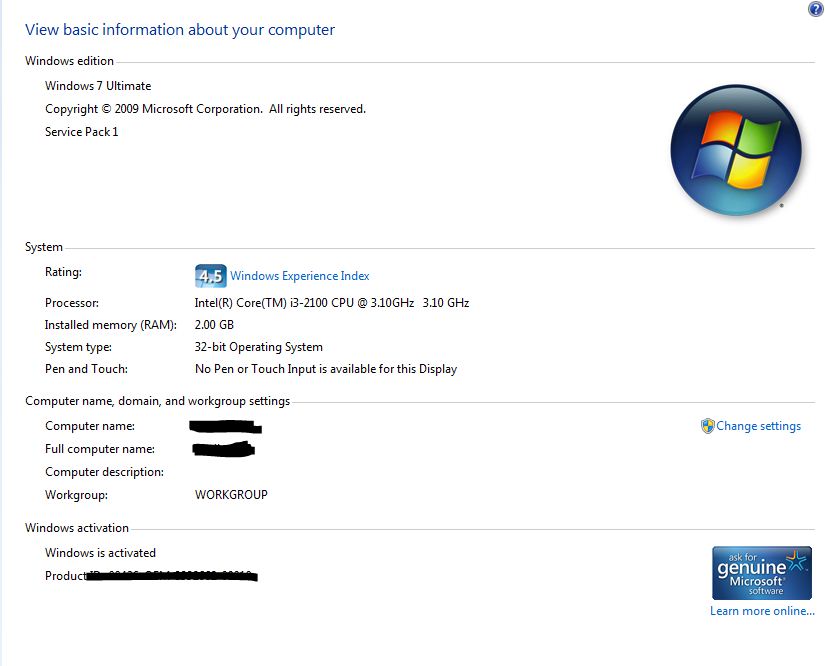
Task: Follow the Learn more online link
Action: point(762,611)
